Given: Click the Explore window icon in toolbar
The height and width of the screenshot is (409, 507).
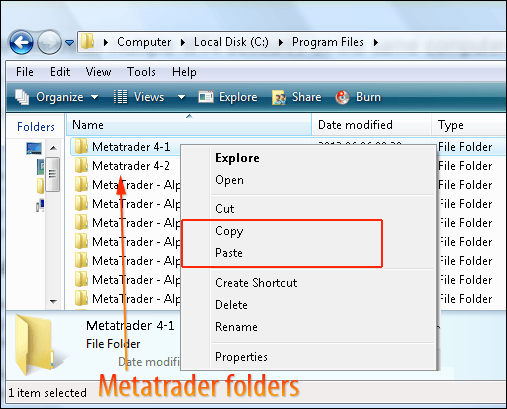Looking at the screenshot, I should click(x=206, y=97).
